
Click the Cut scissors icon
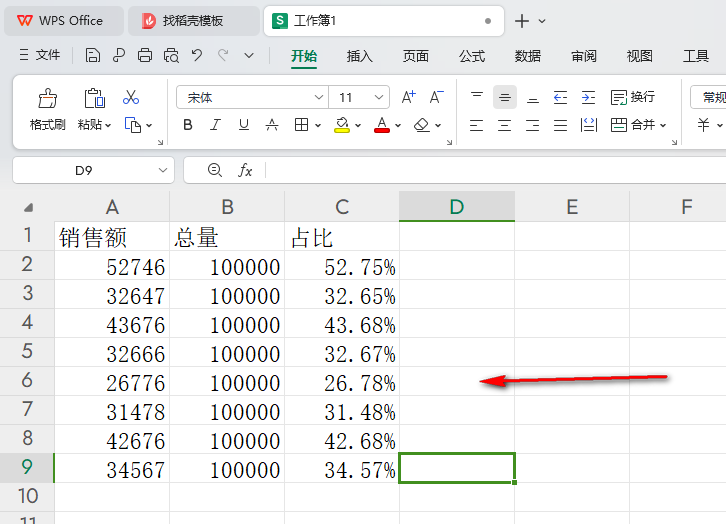click(x=131, y=97)
